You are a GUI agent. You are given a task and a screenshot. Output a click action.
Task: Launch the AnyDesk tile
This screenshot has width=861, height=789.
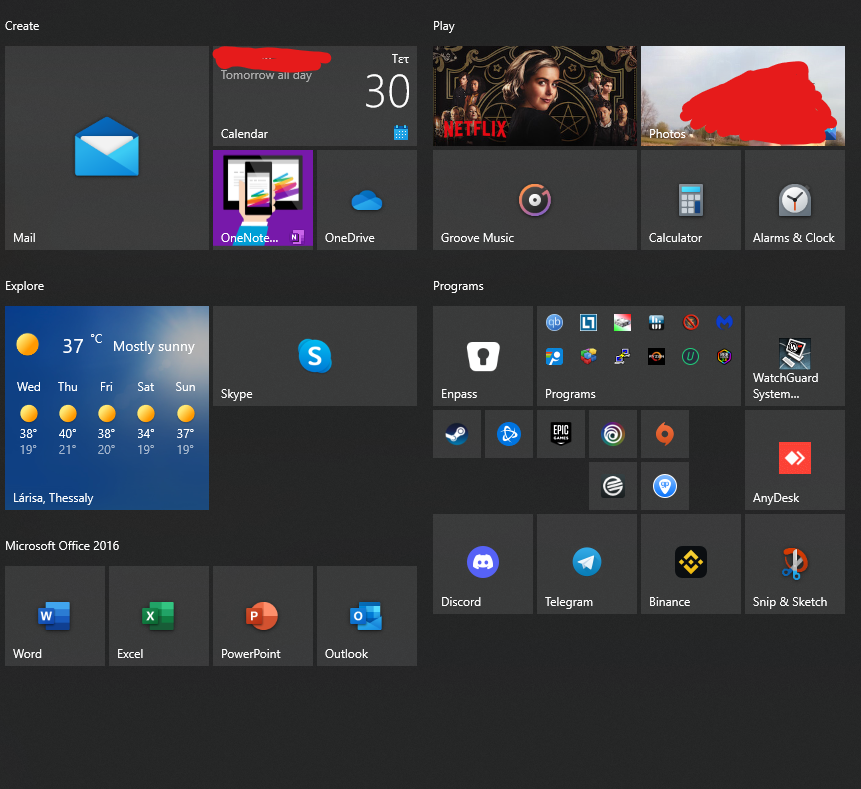(795, 460)
